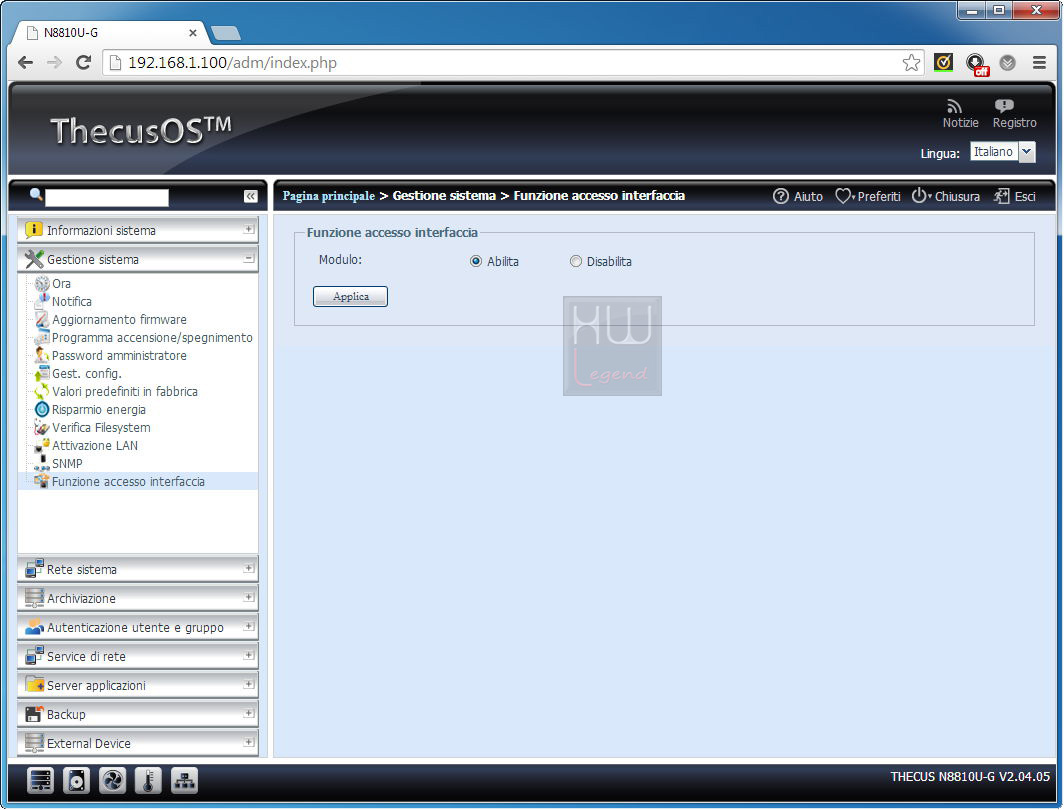Select Funzione accesso interfaccia tree item
Viewport: 1064px width, 810px height.
128,482
